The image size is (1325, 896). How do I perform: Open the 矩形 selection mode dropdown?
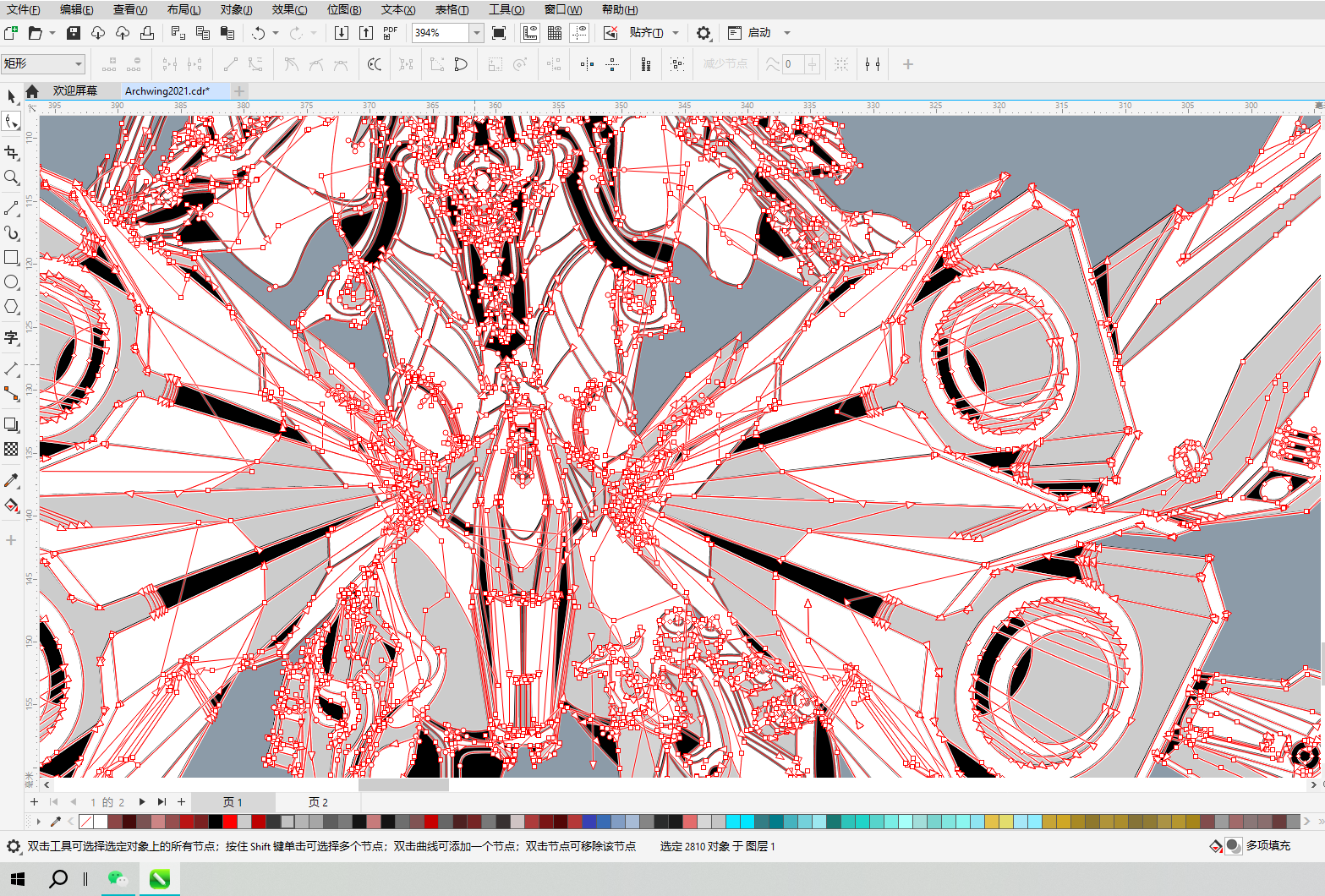[x=43, y=63]
